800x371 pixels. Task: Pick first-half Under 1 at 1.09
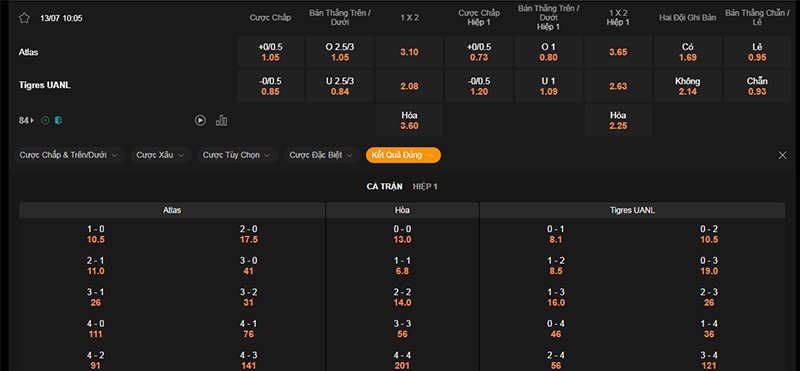pos(548,86)
